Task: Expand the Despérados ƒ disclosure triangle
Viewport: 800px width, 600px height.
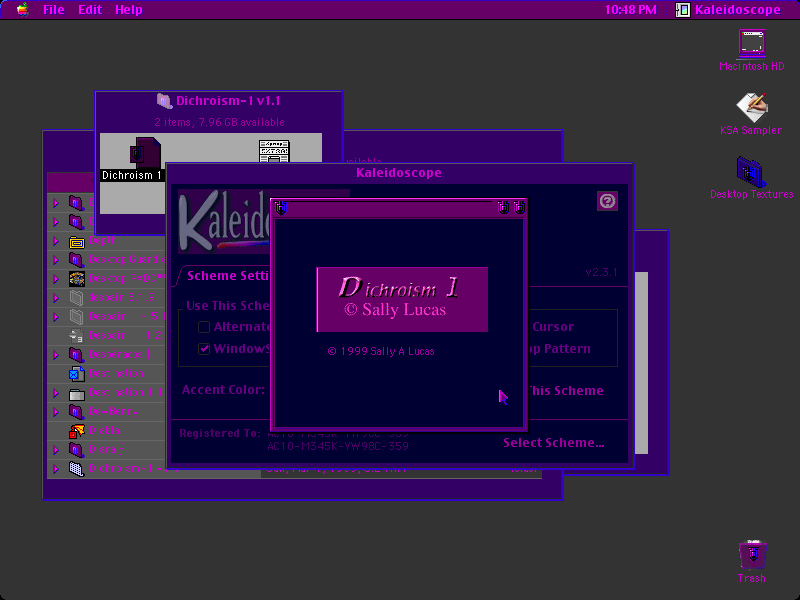Action: tap(56, 355)
